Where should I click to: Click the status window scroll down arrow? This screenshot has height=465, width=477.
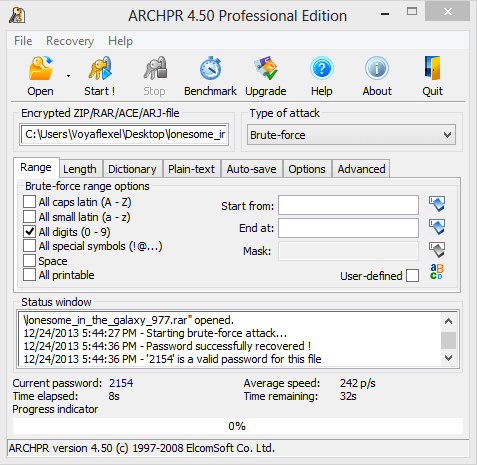point(449,358)
